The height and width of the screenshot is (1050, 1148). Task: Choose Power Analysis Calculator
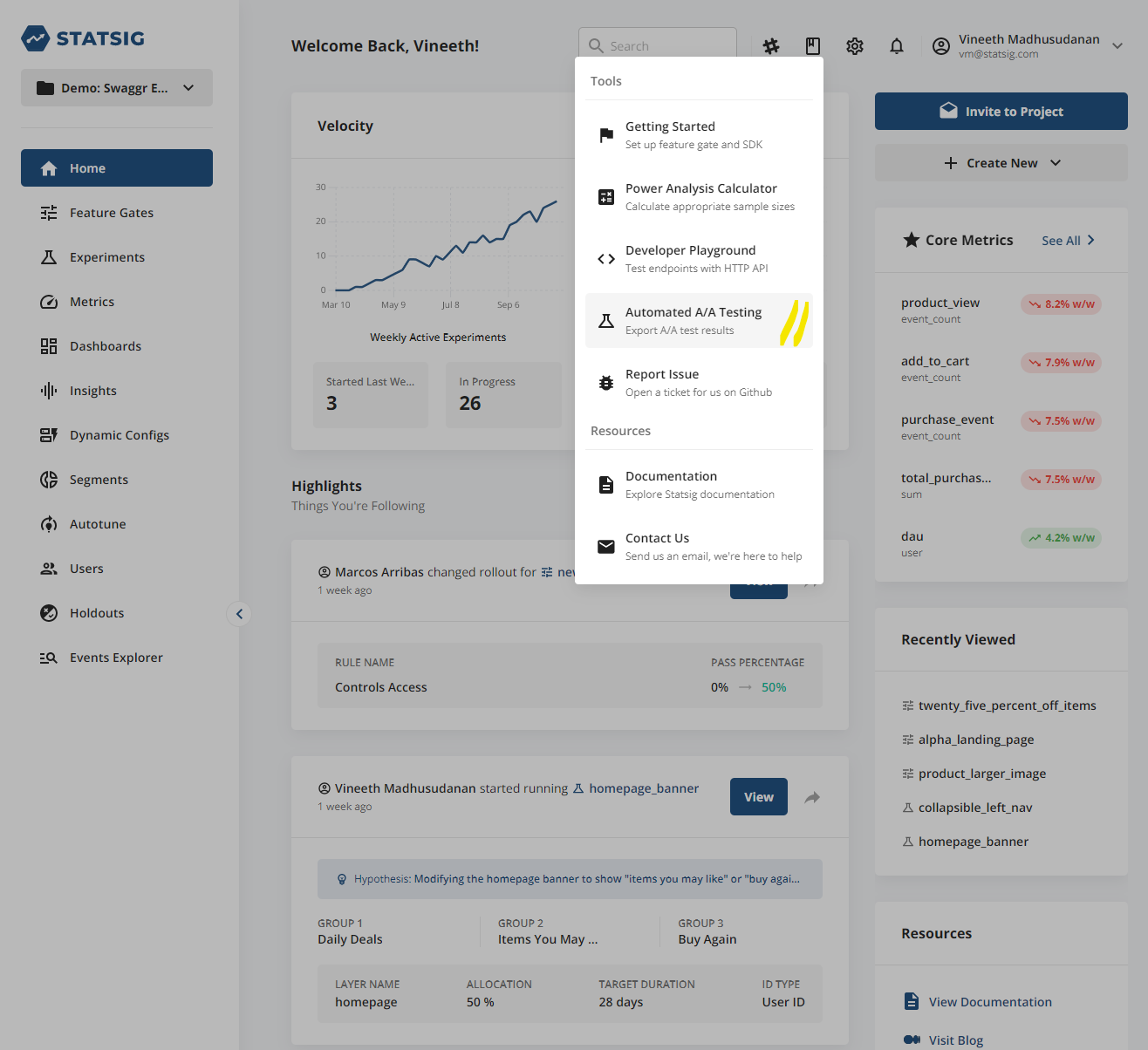point(699,197)
